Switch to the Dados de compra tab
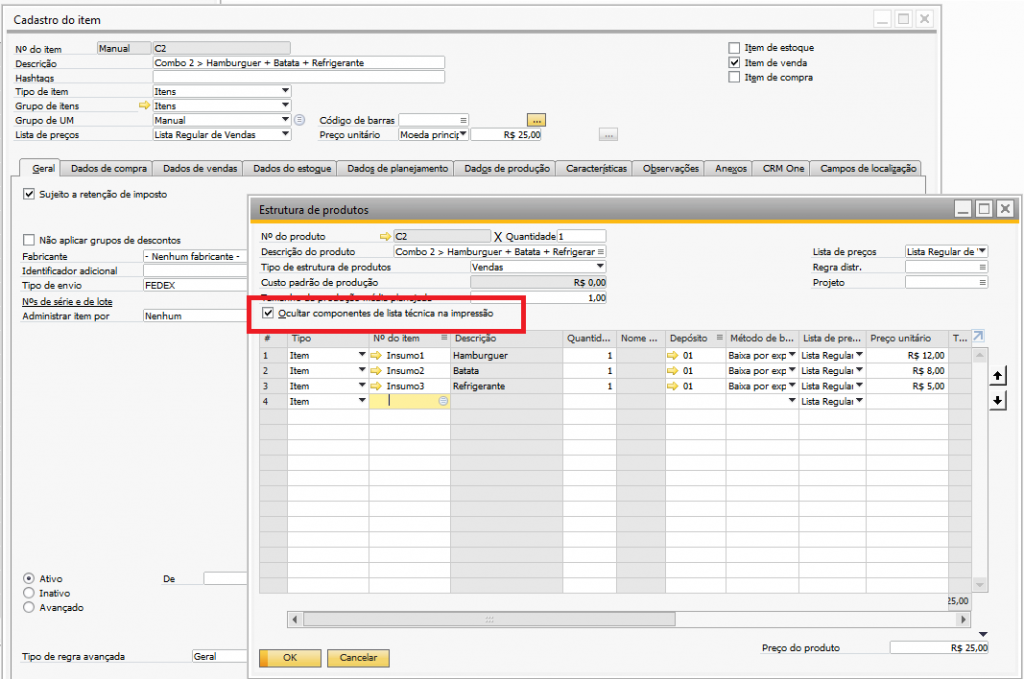 point(110,169)
